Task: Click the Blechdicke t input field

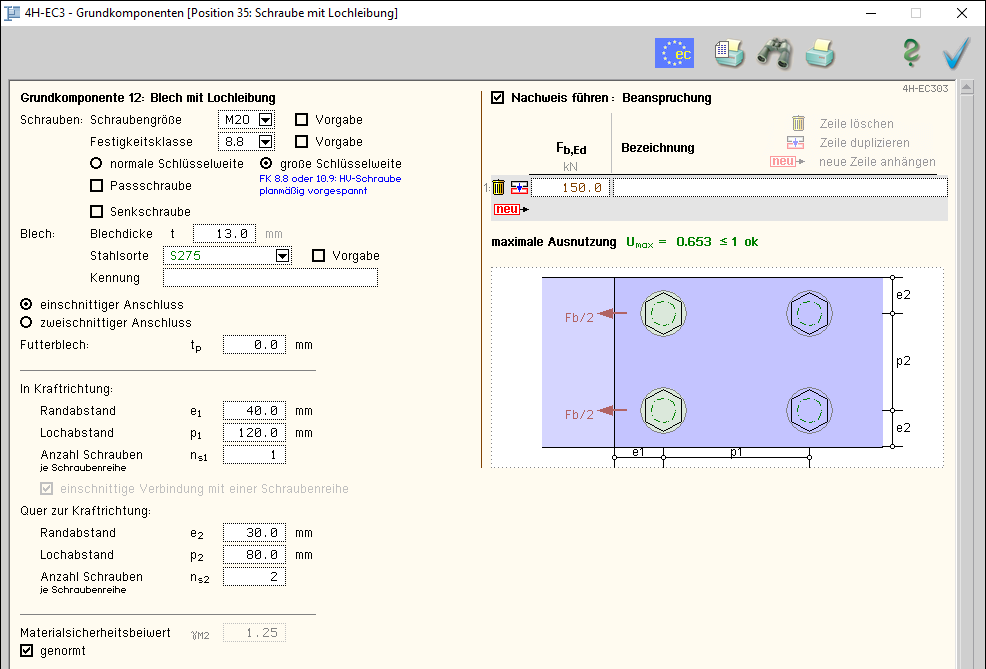Action: [224, 234]
